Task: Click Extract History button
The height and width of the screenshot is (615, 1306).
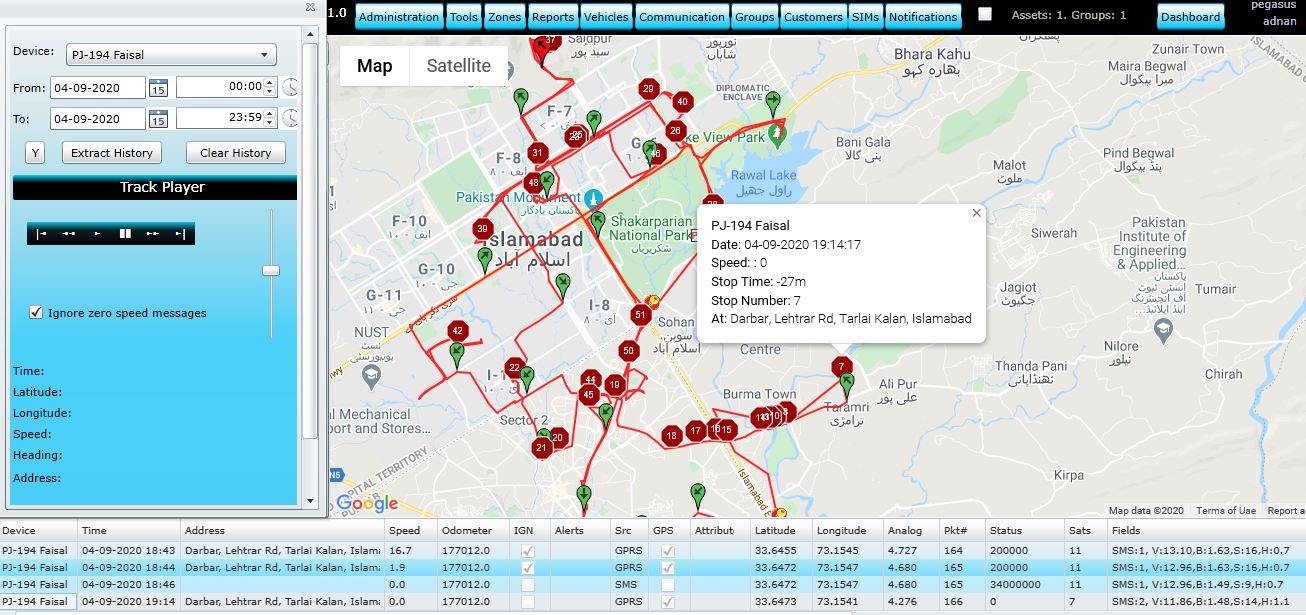Action: pyautogui.click(x=112, y=153)
